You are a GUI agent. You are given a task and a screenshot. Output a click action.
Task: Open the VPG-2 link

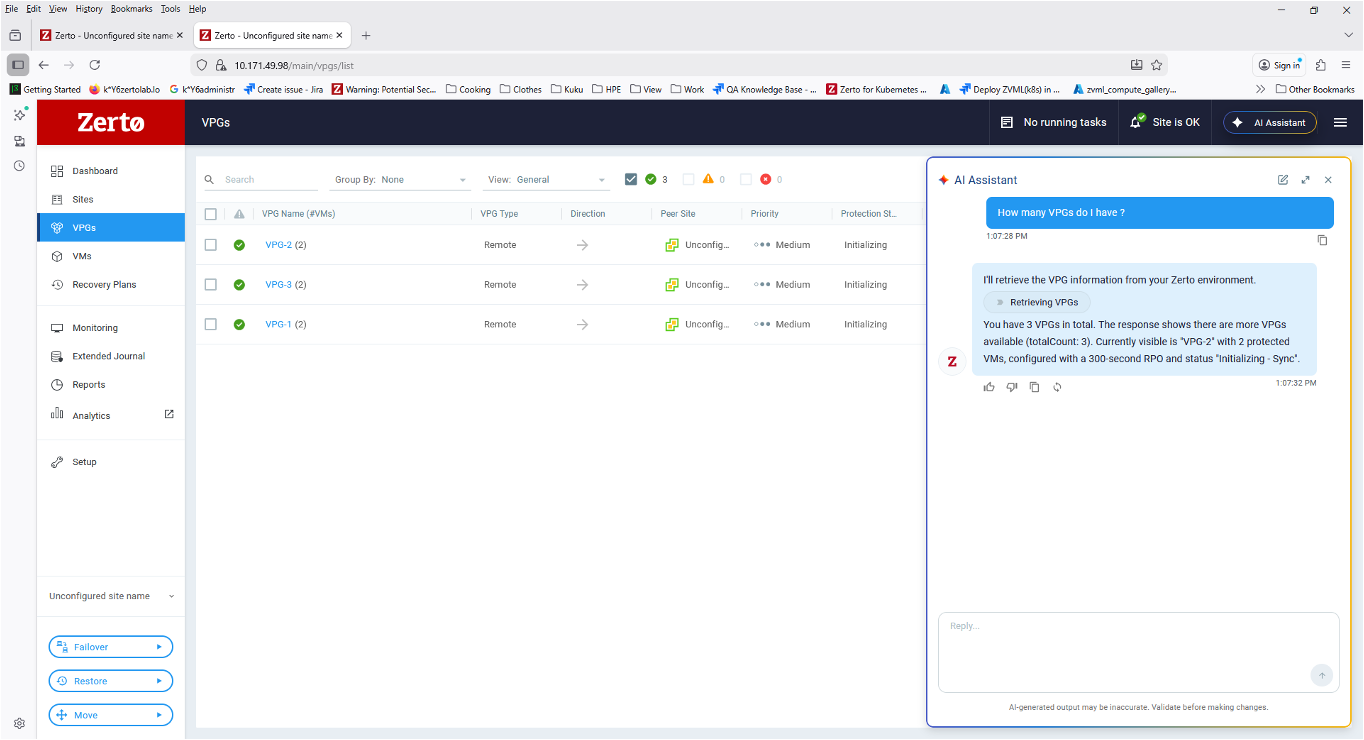pyautogui.click(x=278, y=245)
